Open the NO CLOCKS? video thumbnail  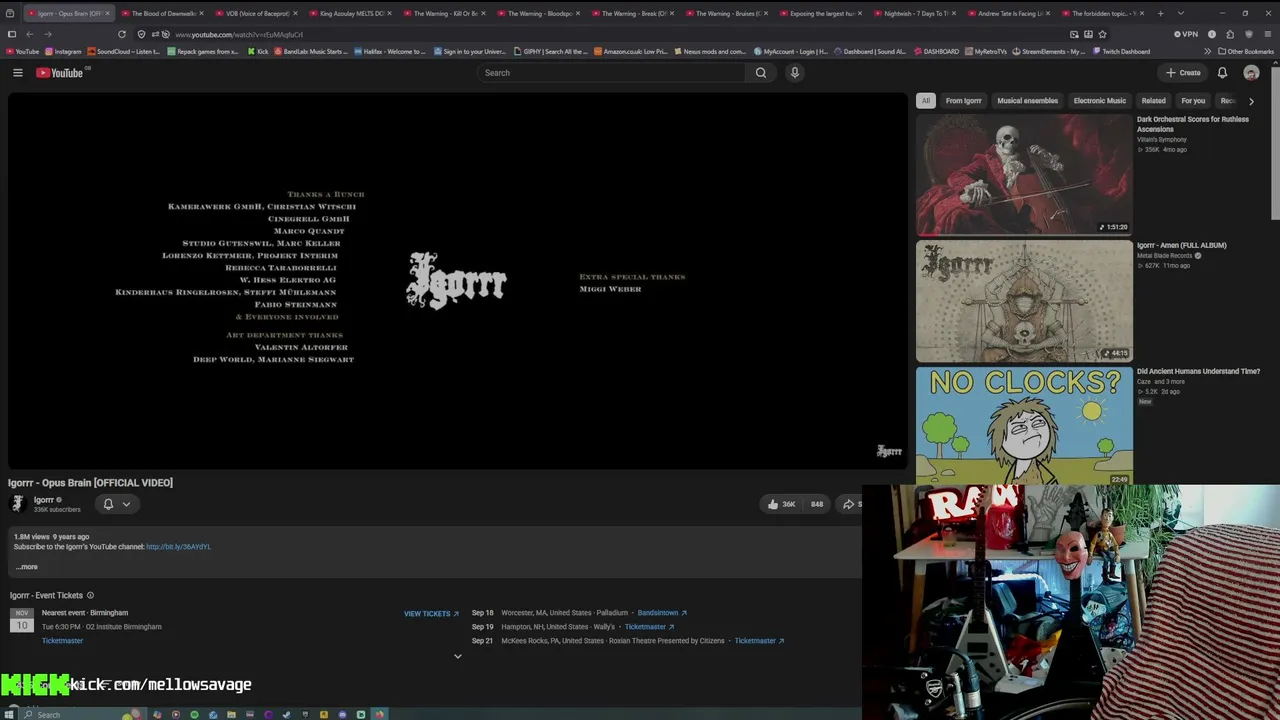pyautogui.click(x=1024, y=426)
